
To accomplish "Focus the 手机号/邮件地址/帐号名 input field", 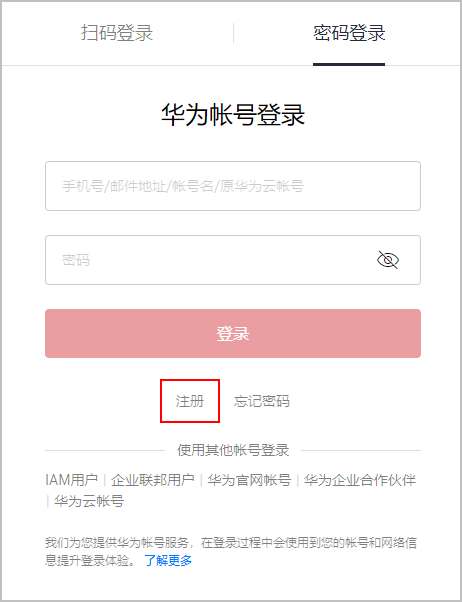I will [x=233, y=186].
